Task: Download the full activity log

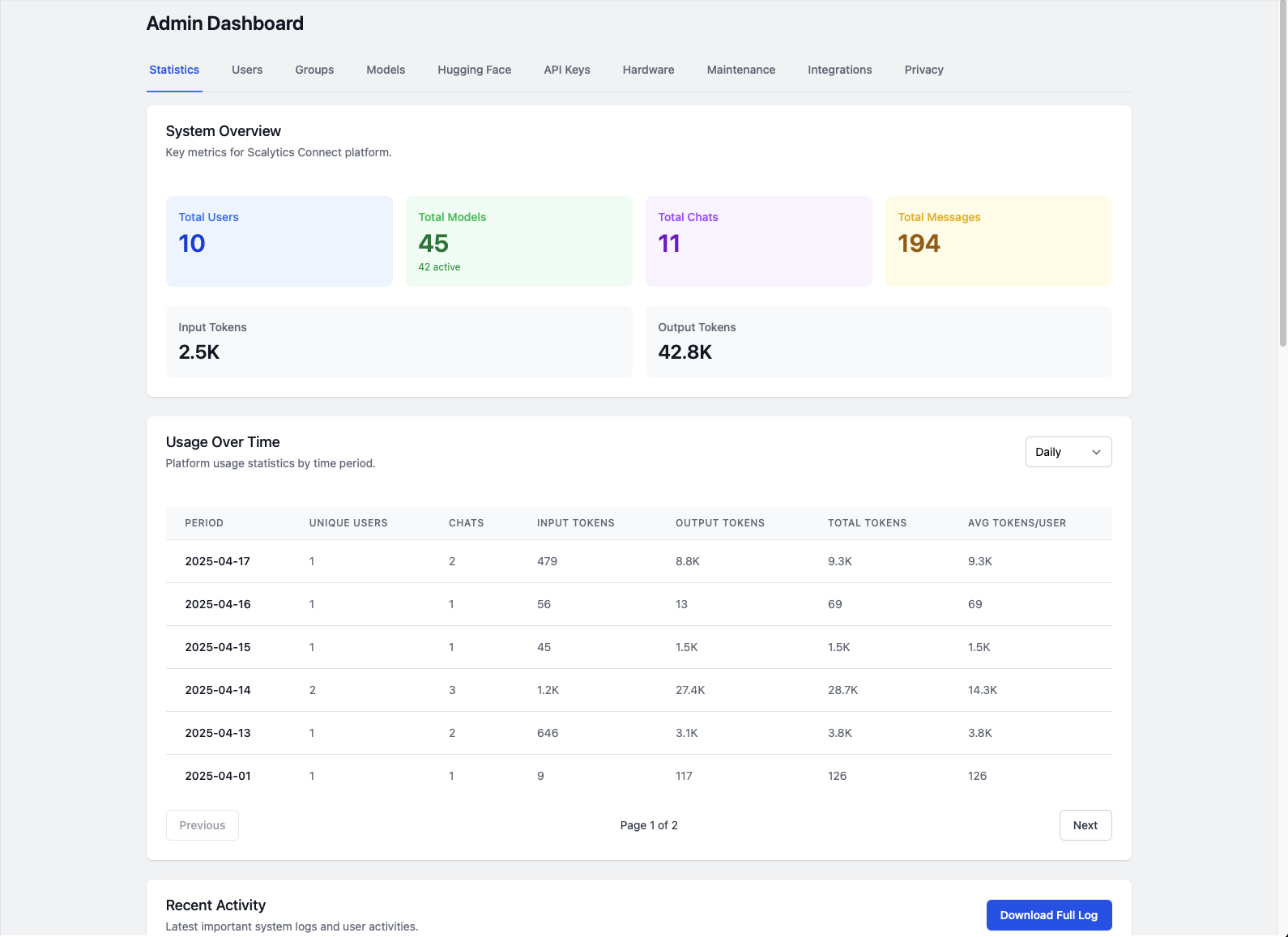Action: coord(1049,915)
